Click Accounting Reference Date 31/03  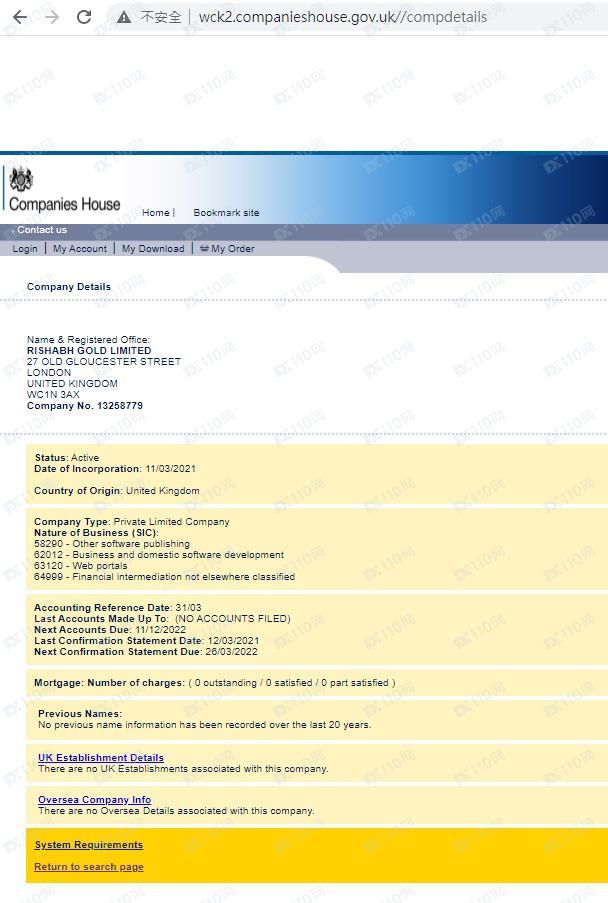(x=118, y=608)
